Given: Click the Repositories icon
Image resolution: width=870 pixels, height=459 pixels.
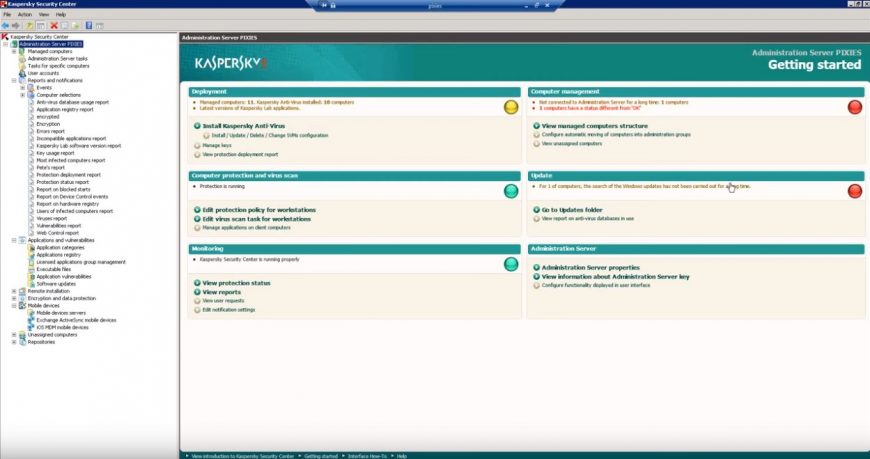Looking at the screenshot, I should (22, 342).
